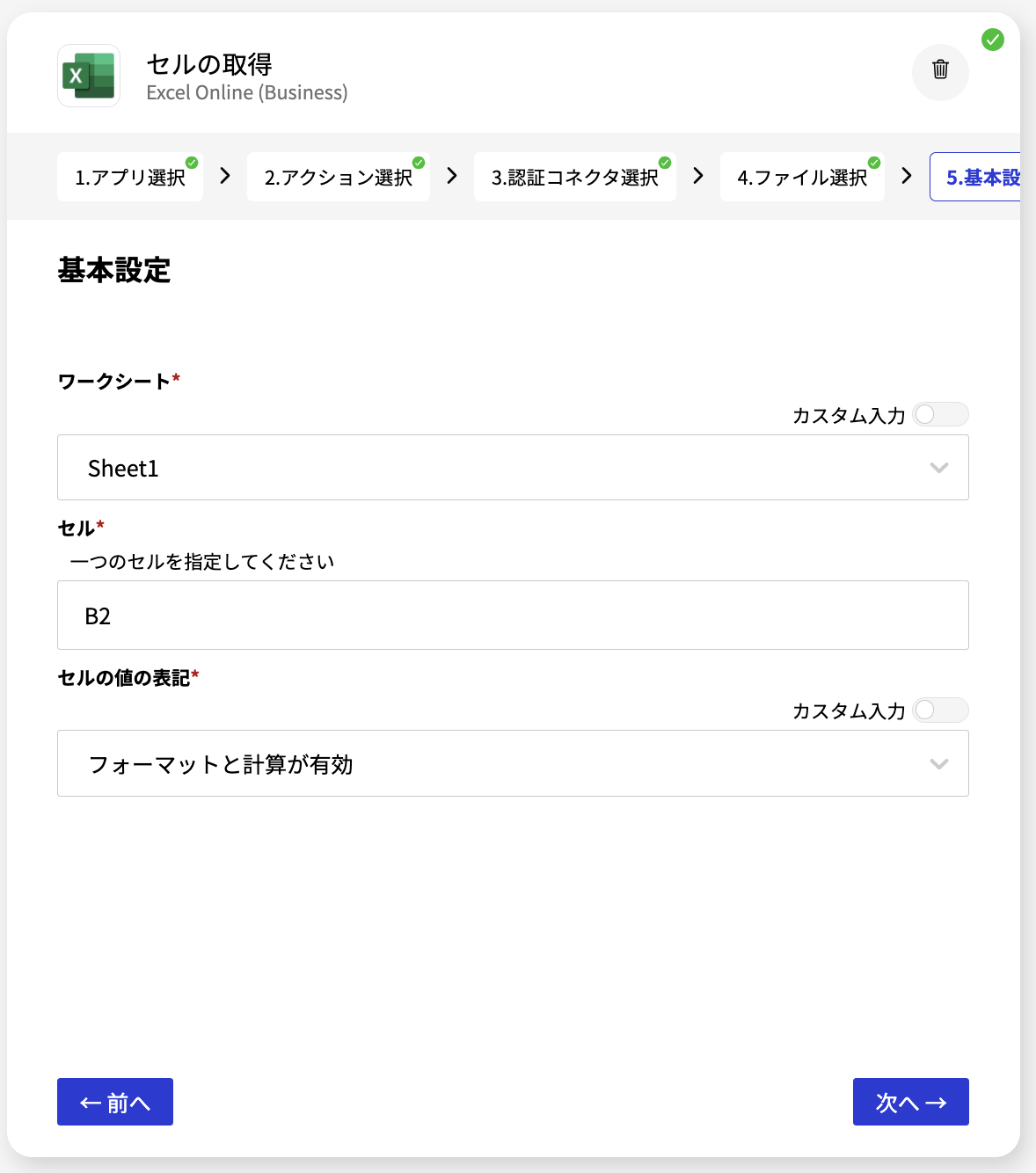Select the 5.基本設定 step tab
1036x1173 pixels.
click(x=975, y=177)
